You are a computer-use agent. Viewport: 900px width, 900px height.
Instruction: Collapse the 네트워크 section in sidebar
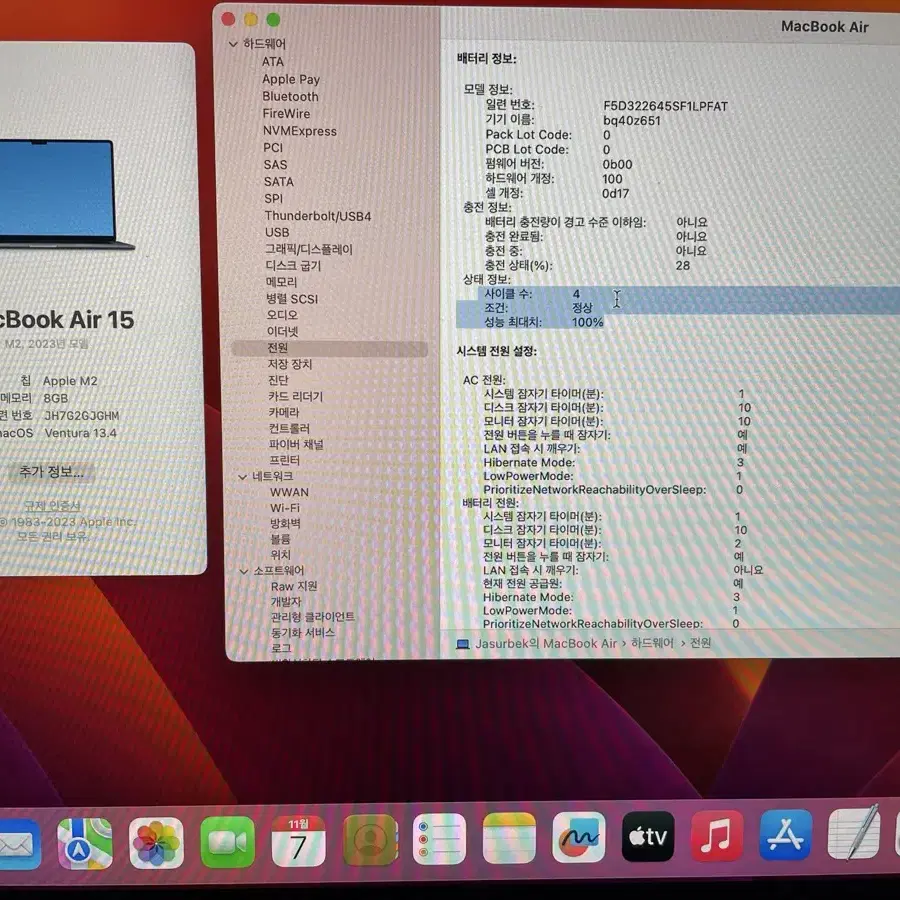(242, 476)
